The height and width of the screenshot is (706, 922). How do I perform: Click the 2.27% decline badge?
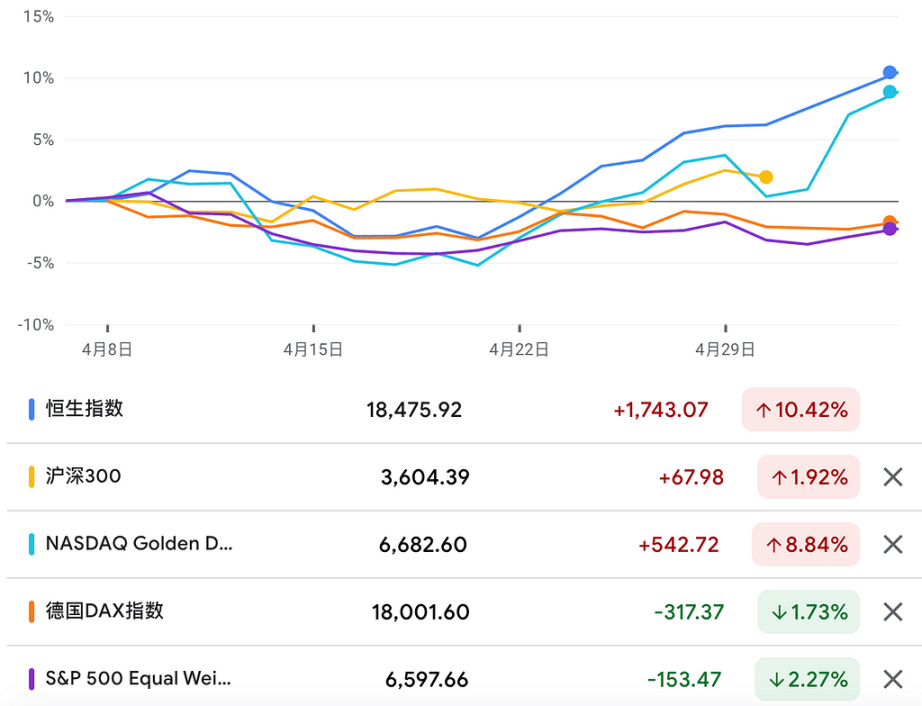tap(807, 680)
